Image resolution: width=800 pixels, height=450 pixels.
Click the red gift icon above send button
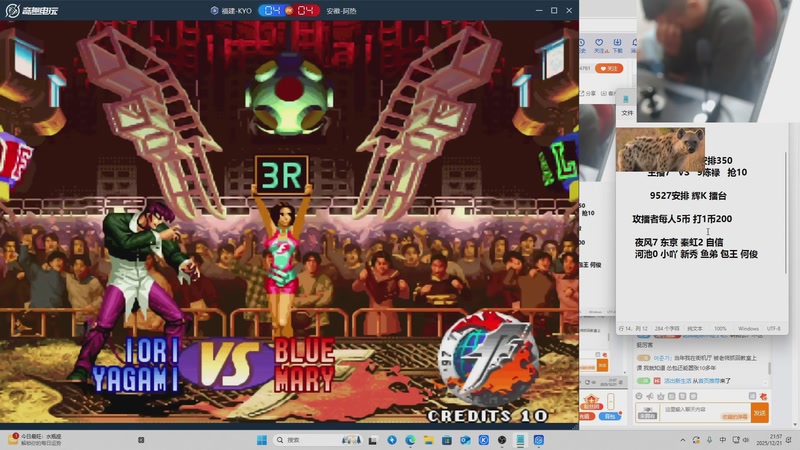pyautogui.click(x=763, y=396)
